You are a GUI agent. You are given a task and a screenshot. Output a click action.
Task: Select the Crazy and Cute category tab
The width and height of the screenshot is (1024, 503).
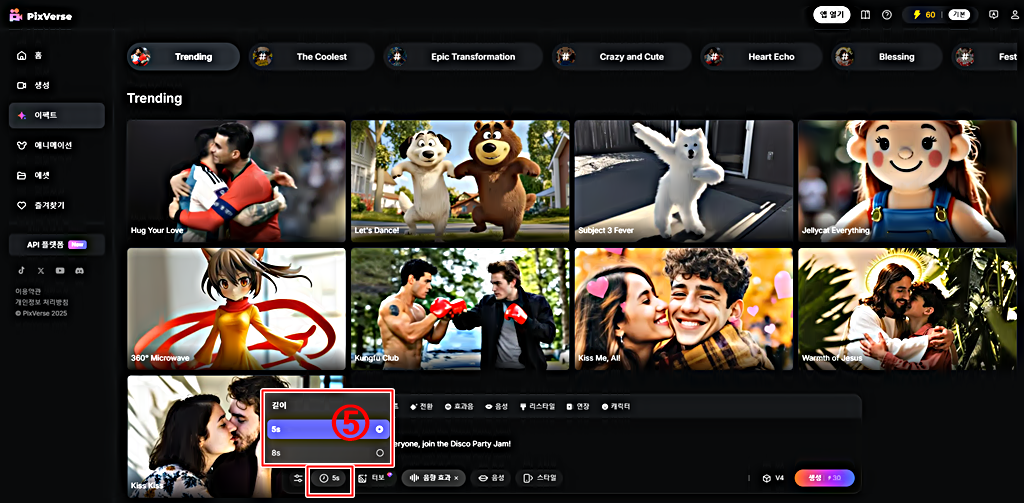(622, 57)
